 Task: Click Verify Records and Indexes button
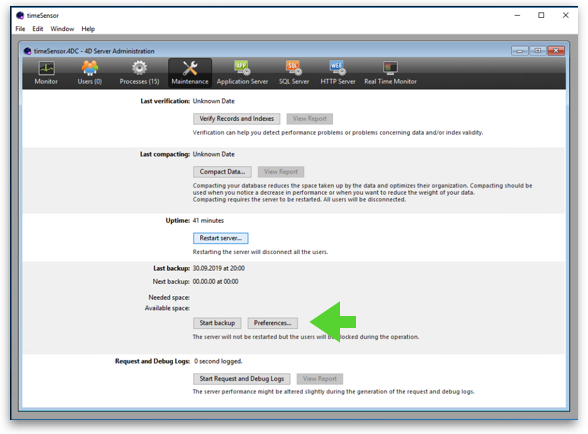tap(237, 119)
